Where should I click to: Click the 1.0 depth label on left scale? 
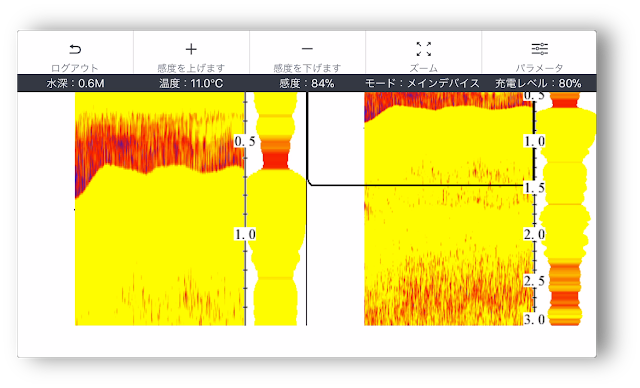point(245,234)
